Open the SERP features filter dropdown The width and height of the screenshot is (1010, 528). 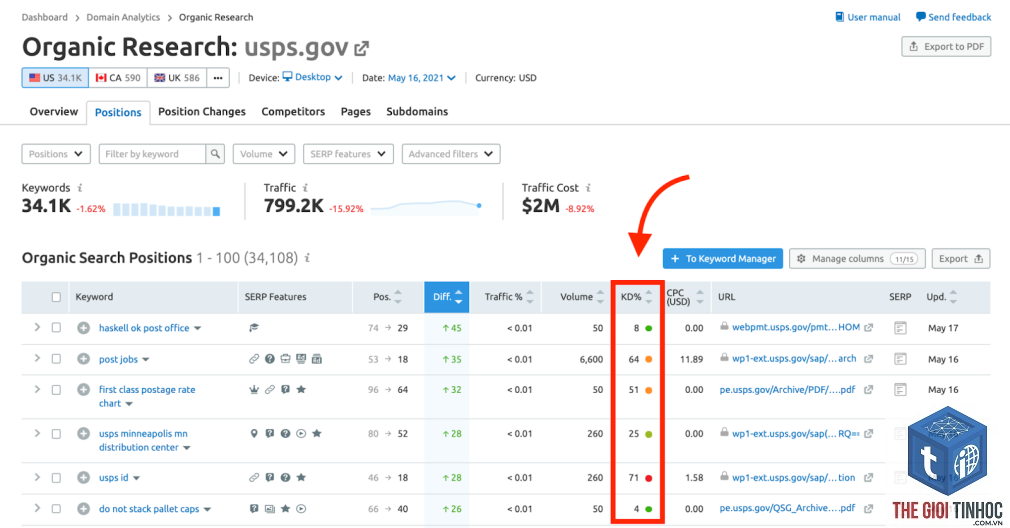[x=348, y=154]
